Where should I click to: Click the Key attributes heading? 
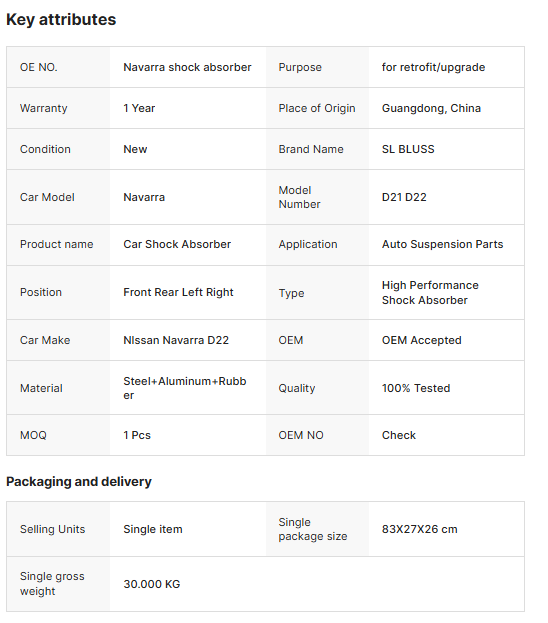click(61, 20)
